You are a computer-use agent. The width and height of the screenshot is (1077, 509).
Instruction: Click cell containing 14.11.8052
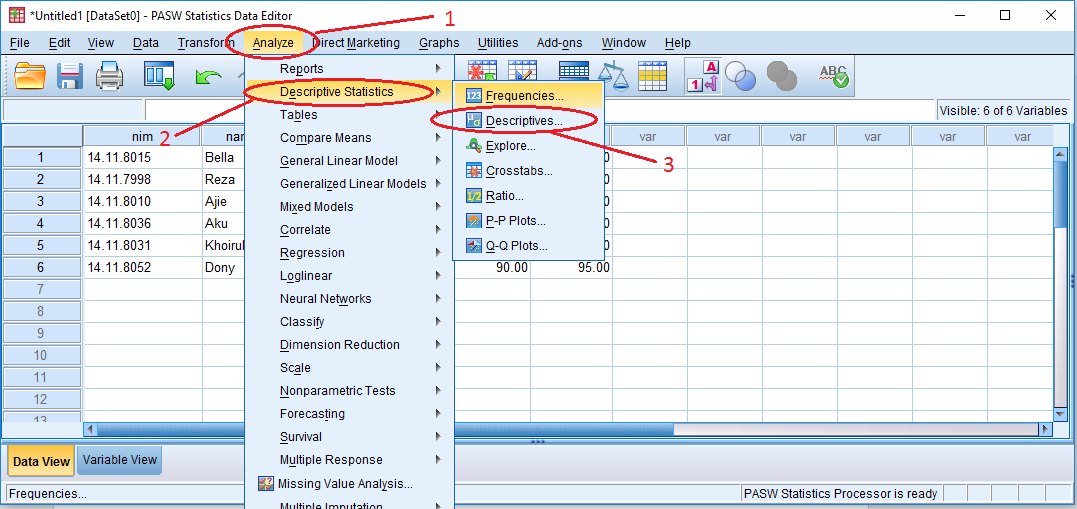pyautogui.click(x=142, y=267)
